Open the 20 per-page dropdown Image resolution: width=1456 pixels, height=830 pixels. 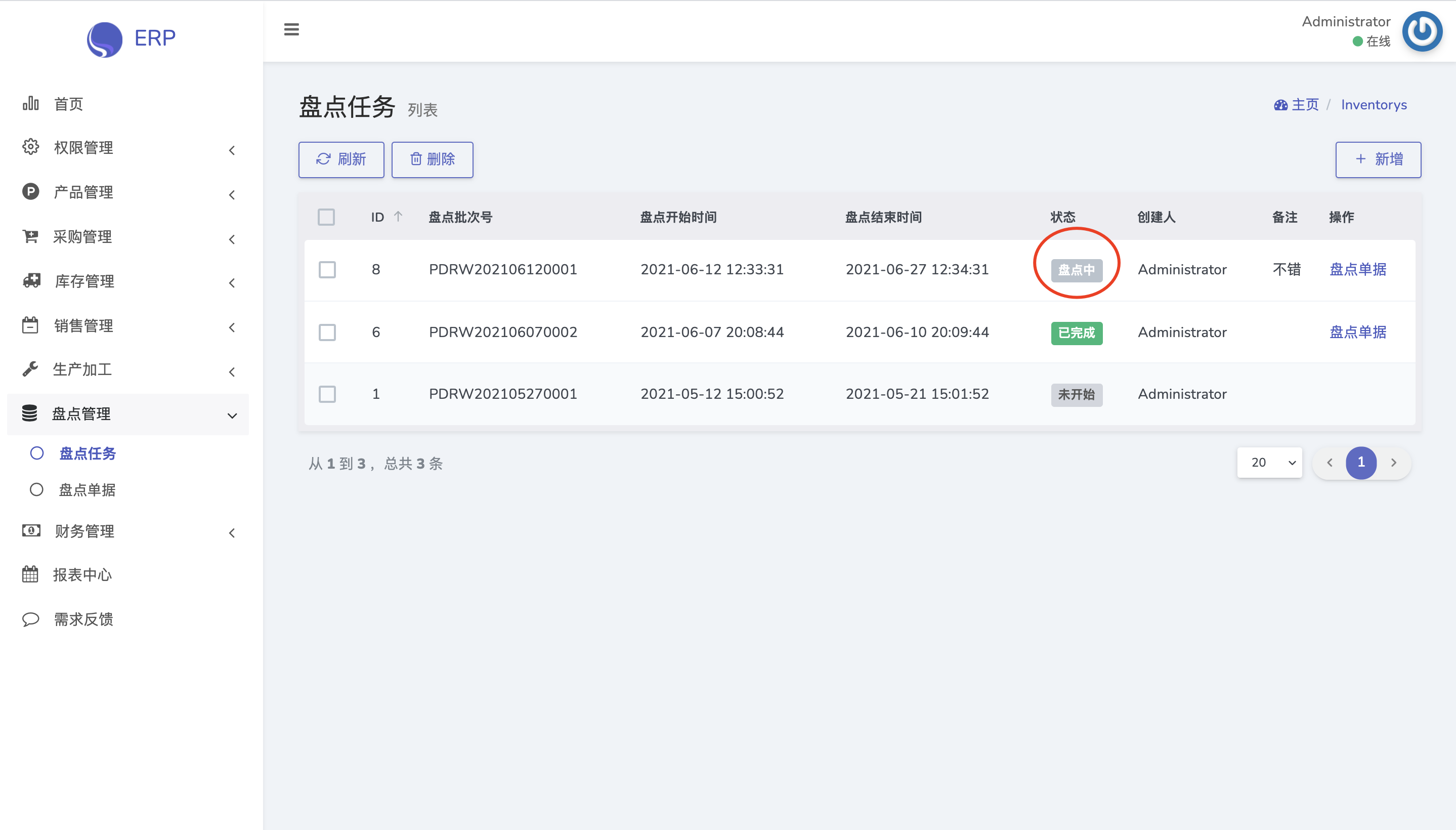(1269, 462)
